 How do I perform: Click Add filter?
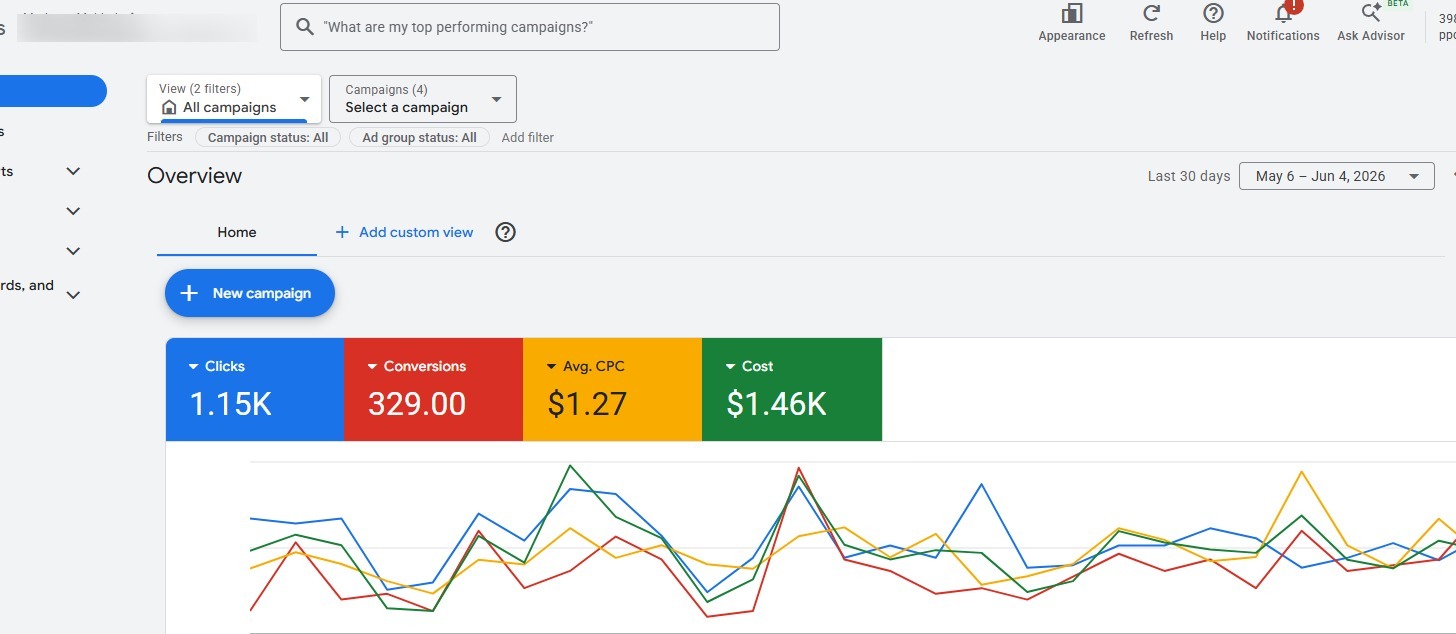(x=528, y=138)
